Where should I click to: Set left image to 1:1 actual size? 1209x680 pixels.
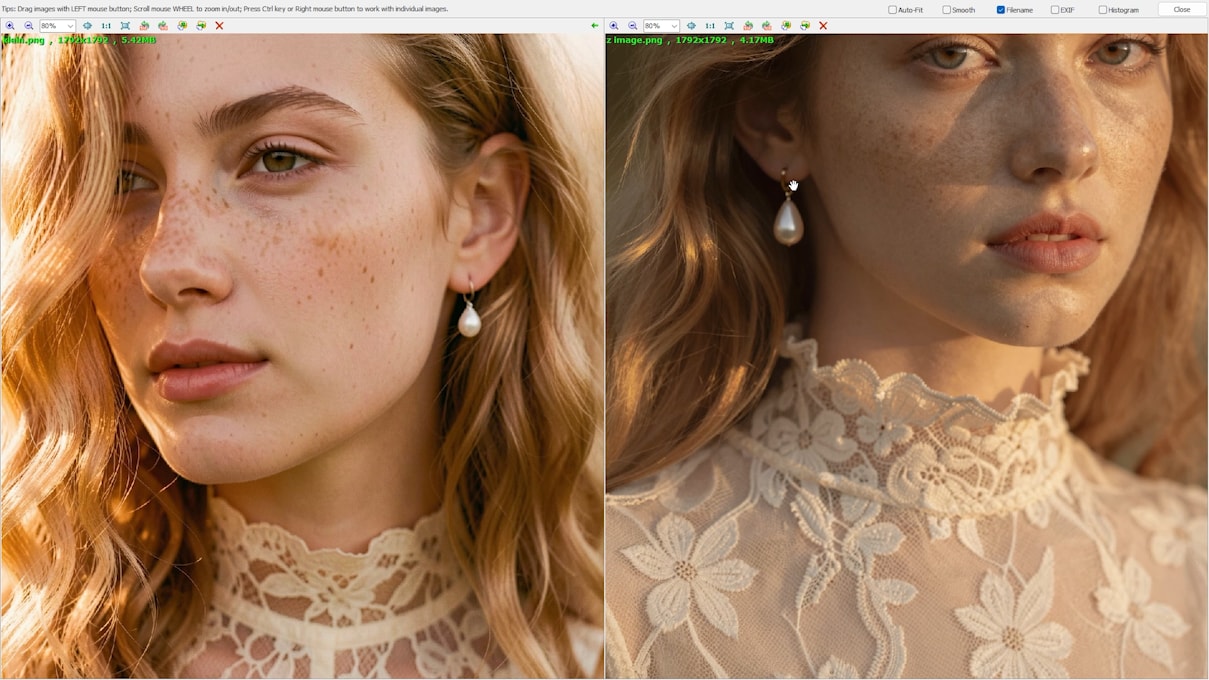[x=106, y=26]
